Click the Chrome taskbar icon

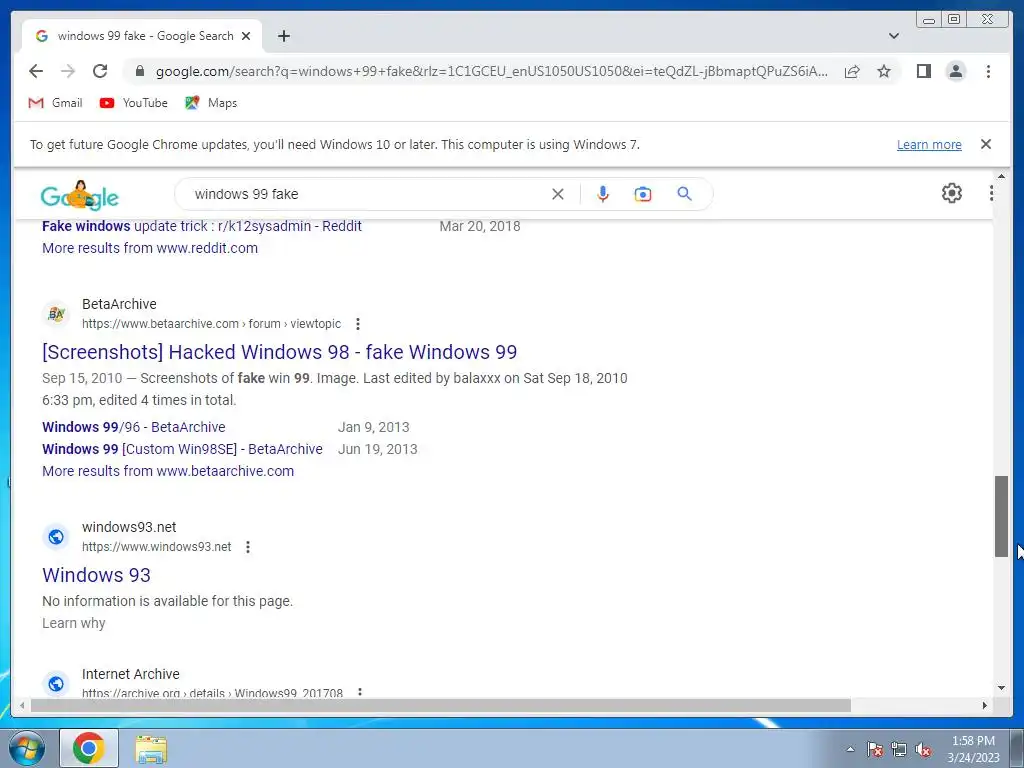click(x=89, y=748)
